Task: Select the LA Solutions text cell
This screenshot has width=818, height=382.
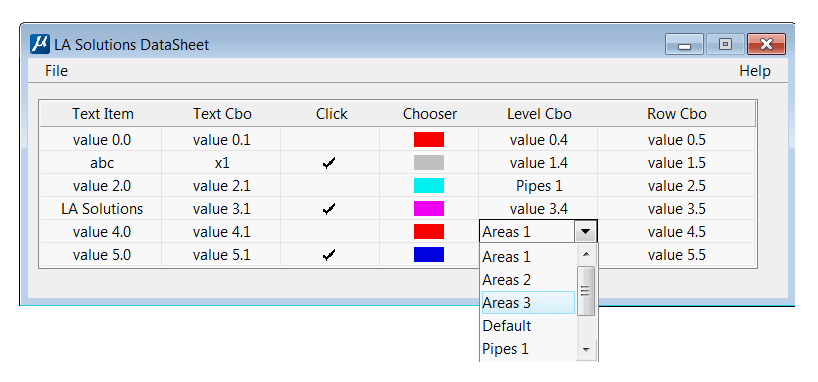Action: [102, 209]
